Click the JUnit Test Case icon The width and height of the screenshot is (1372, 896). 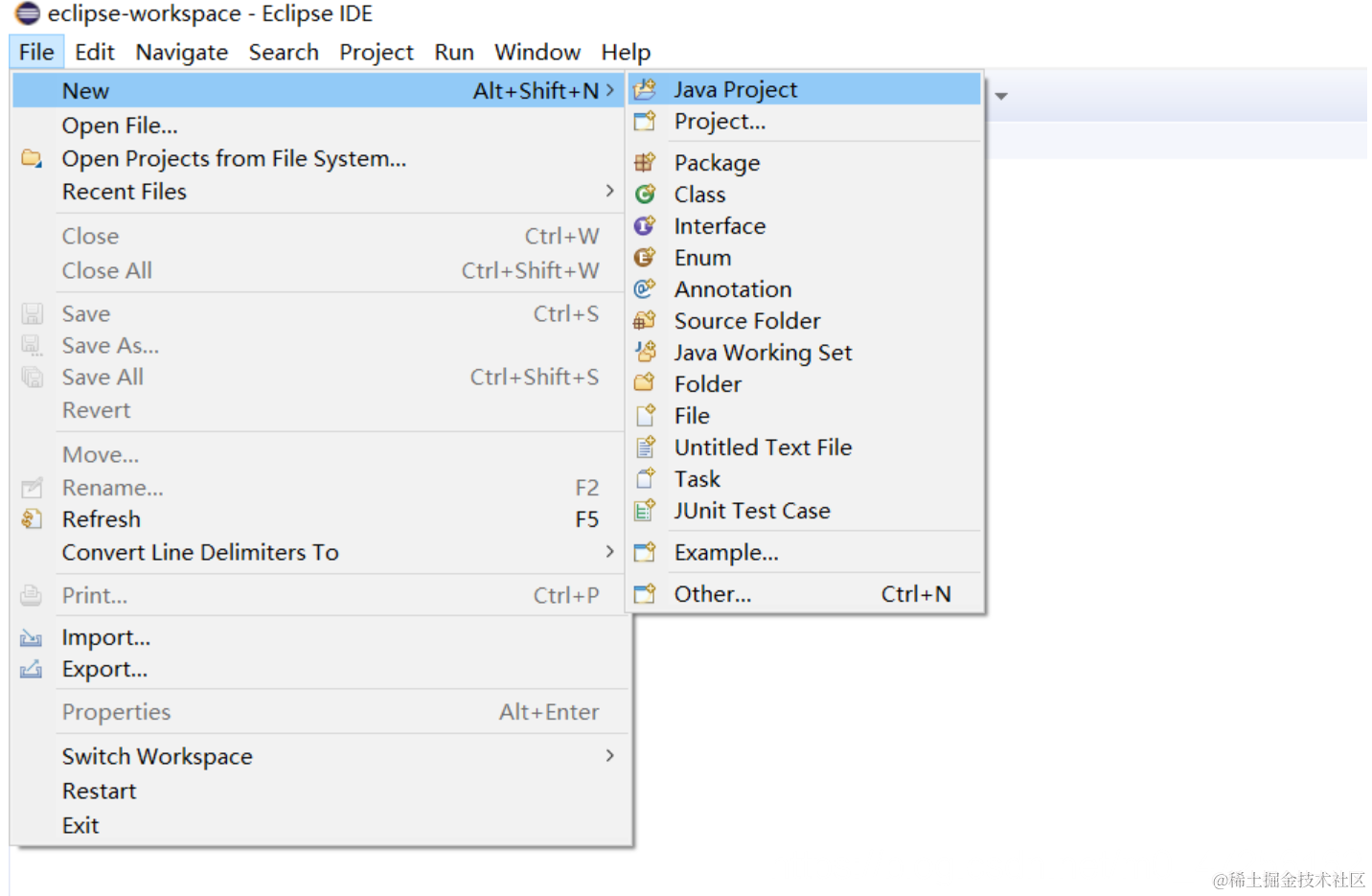(645, 510)
